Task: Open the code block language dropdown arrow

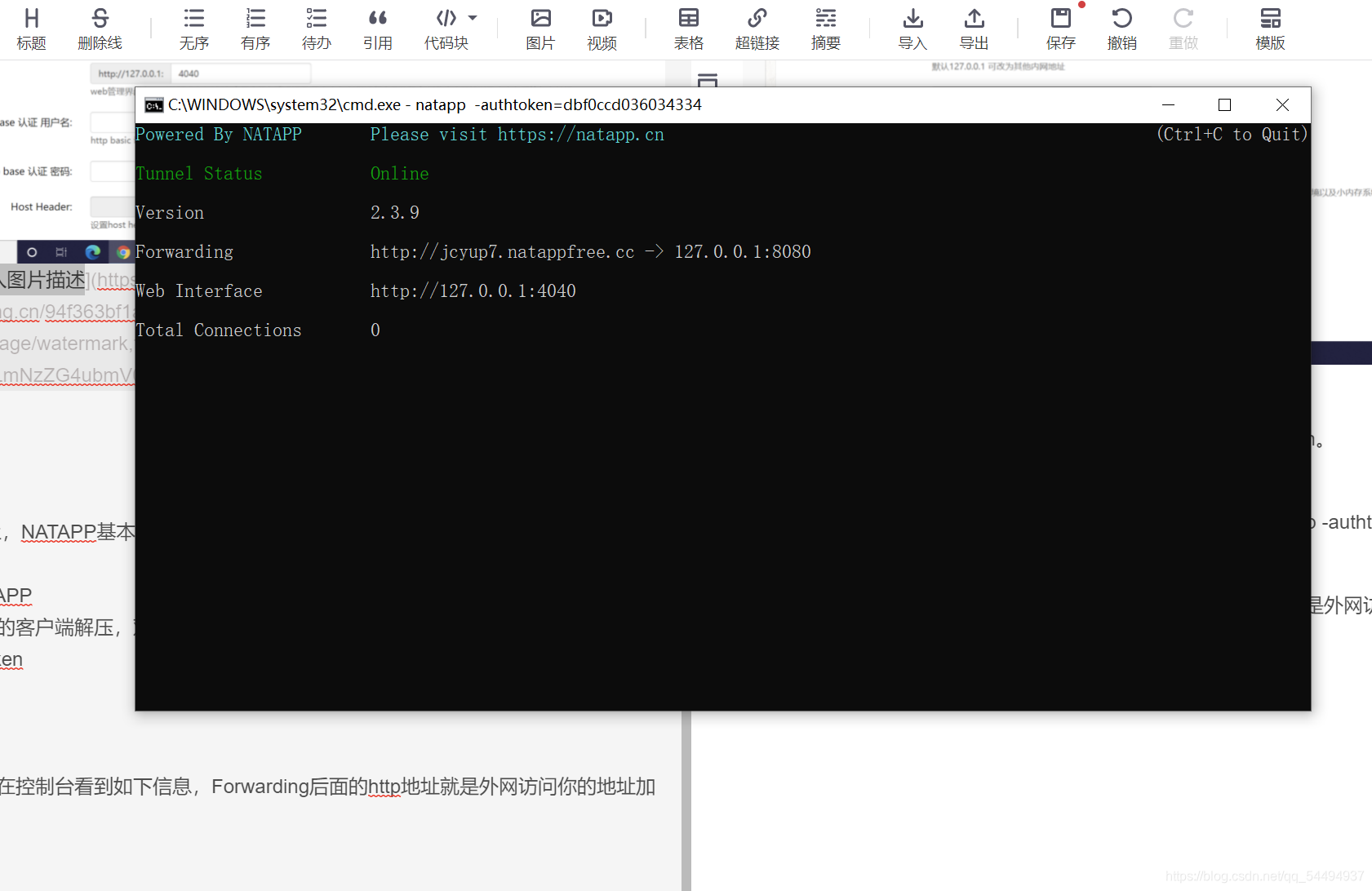Action: pyautogui.click(x=473, y=17)
